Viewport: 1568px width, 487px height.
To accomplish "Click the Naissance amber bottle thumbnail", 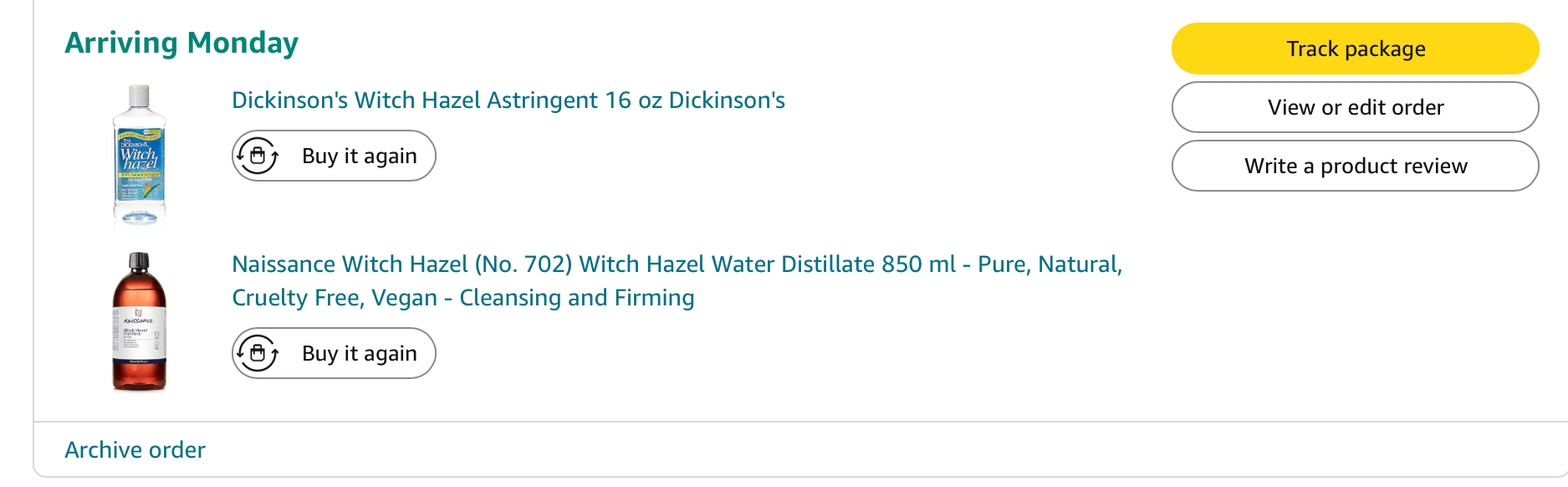I will (x=139, y=322).
